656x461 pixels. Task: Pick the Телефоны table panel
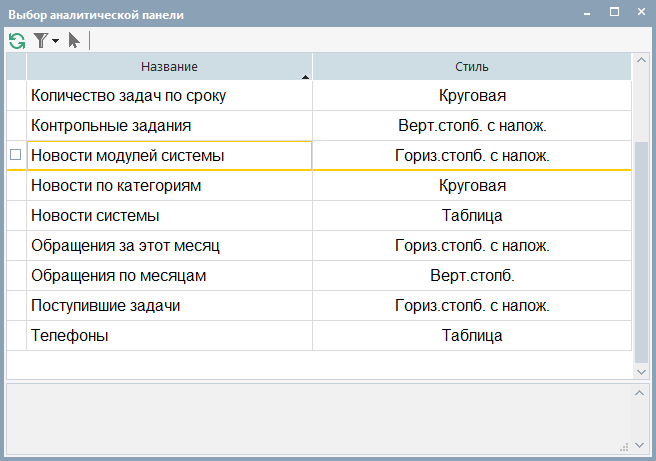click(318, 336)
